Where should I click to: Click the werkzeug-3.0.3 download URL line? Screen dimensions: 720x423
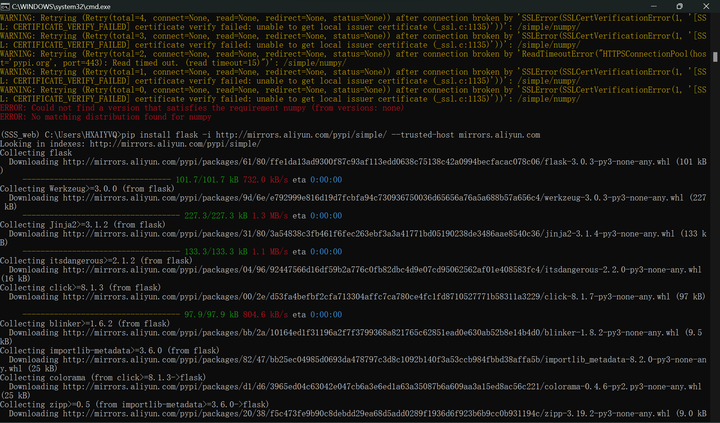pyautogui.click(x=357, y=197)
